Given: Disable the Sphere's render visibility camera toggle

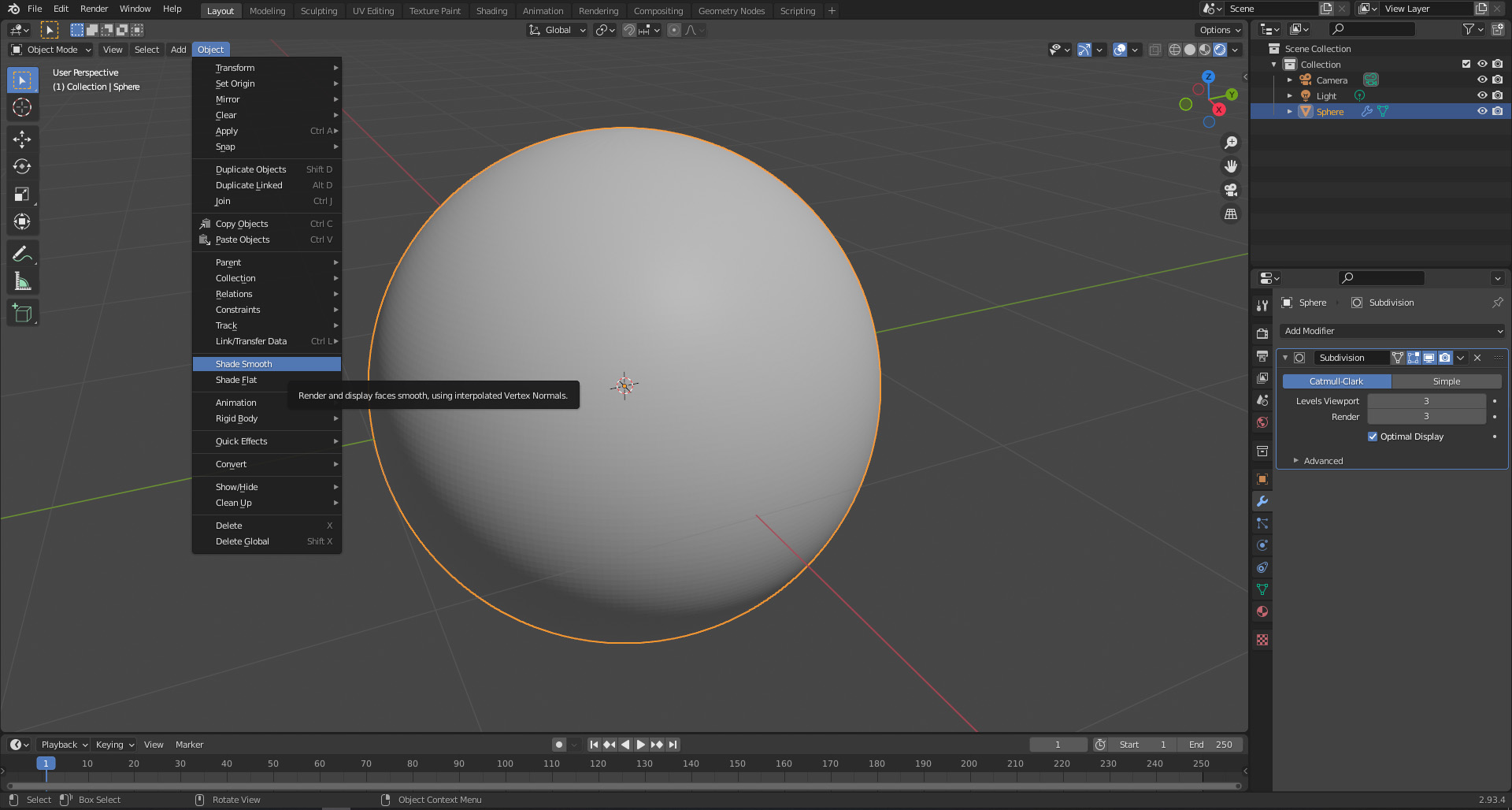Looking at the screenshot, I should (x=1498, y=111).
